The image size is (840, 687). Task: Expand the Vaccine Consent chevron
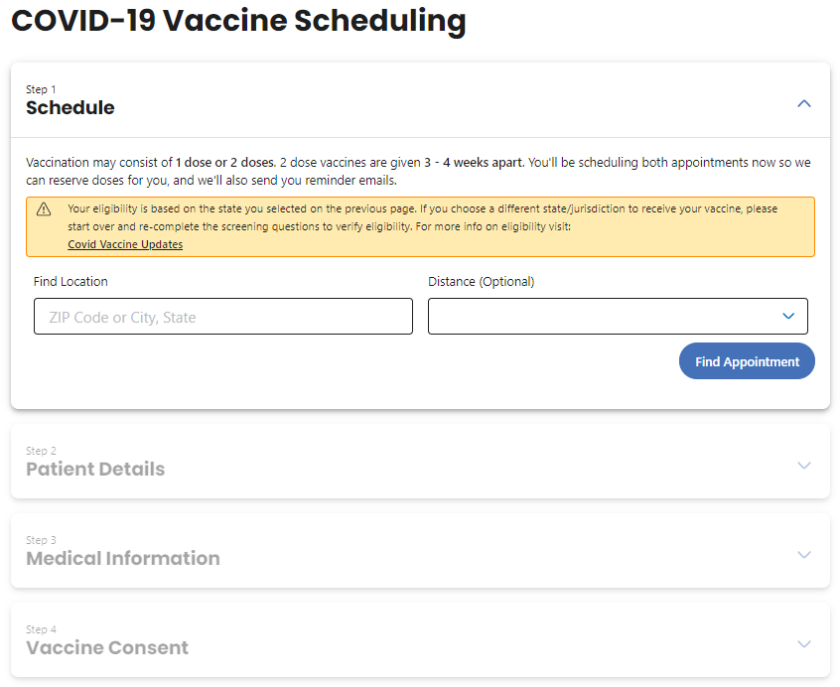[x=803, y=644]
